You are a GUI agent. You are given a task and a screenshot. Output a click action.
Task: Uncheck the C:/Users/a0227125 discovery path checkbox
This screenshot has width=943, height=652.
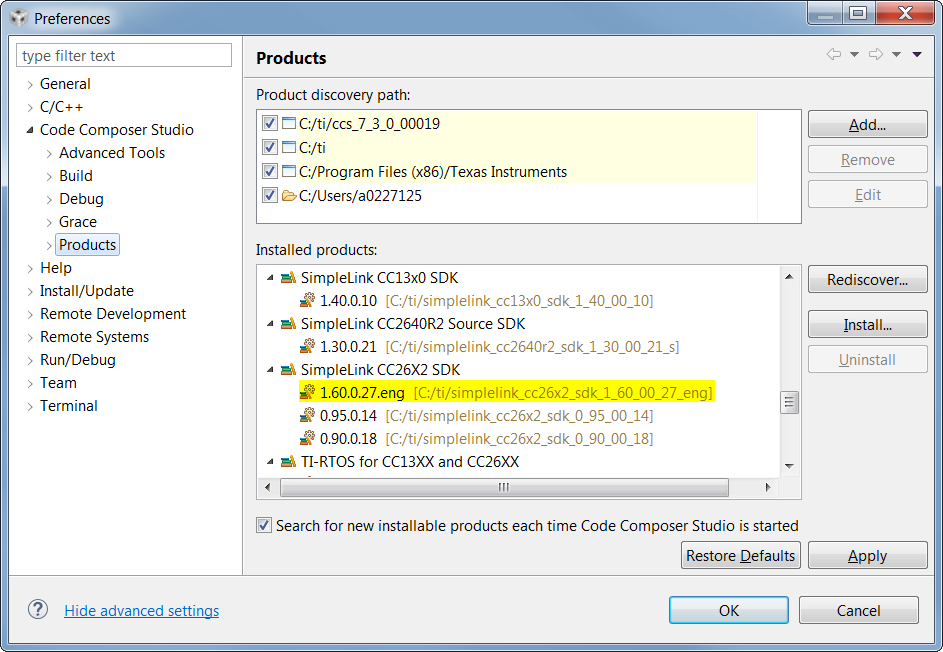coord(269,195)
